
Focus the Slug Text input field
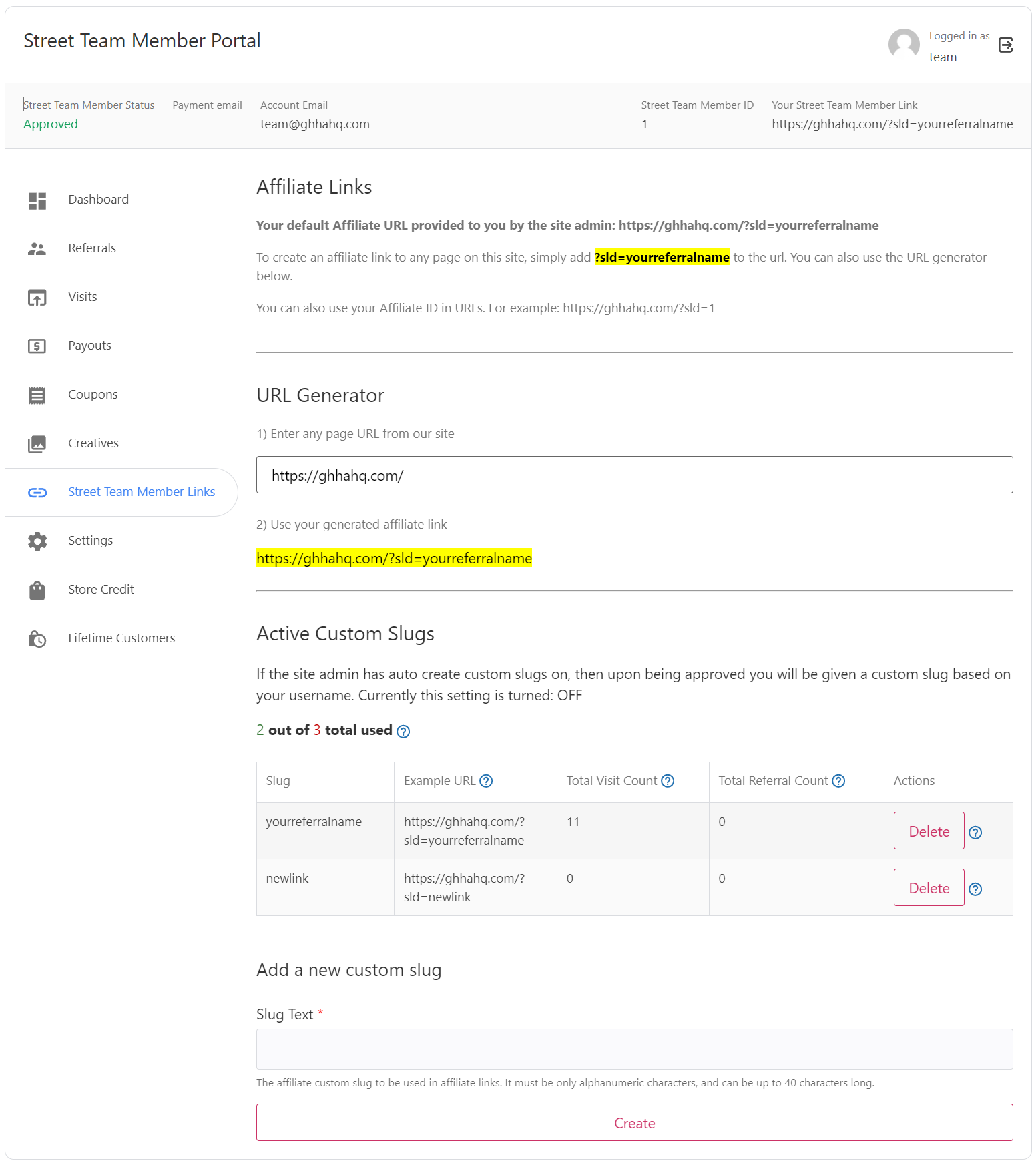pos(634,1049)
